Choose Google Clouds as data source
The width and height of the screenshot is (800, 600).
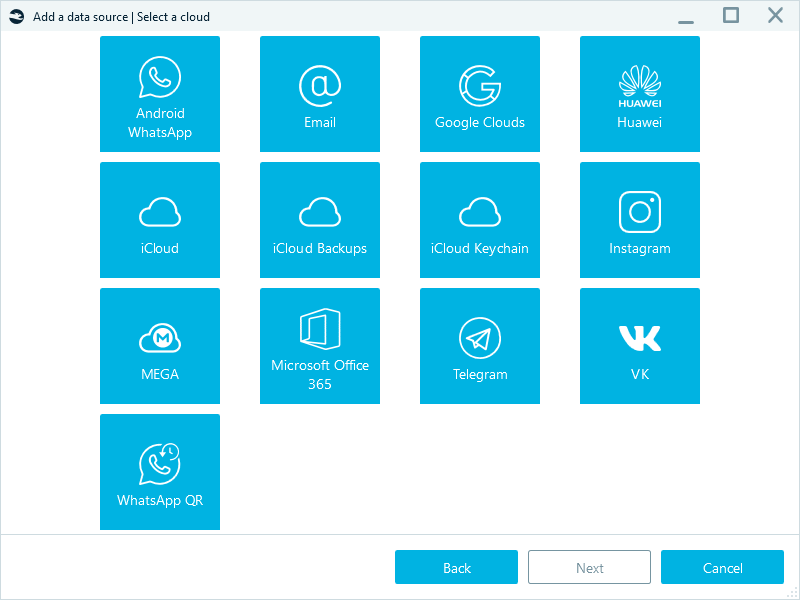coord(480,94)
